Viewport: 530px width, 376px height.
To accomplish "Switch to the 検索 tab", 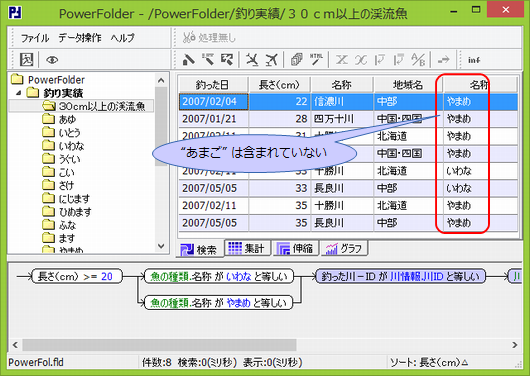I will 199,250.
